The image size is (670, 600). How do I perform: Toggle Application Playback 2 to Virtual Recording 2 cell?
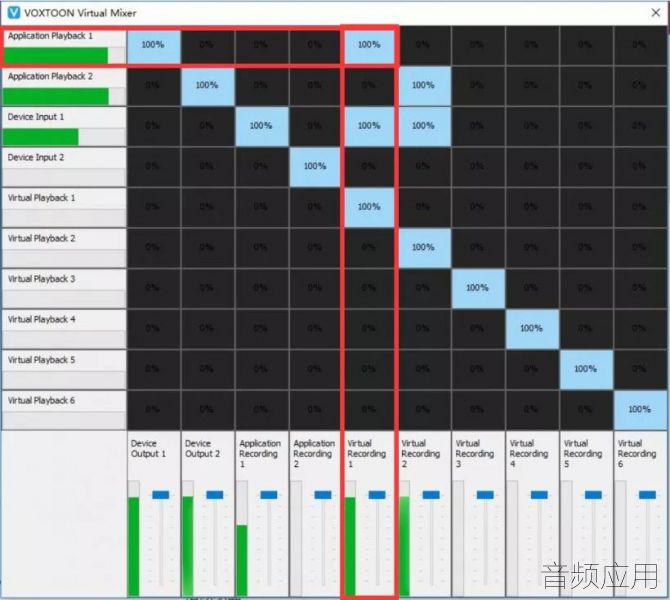[423, 85]
